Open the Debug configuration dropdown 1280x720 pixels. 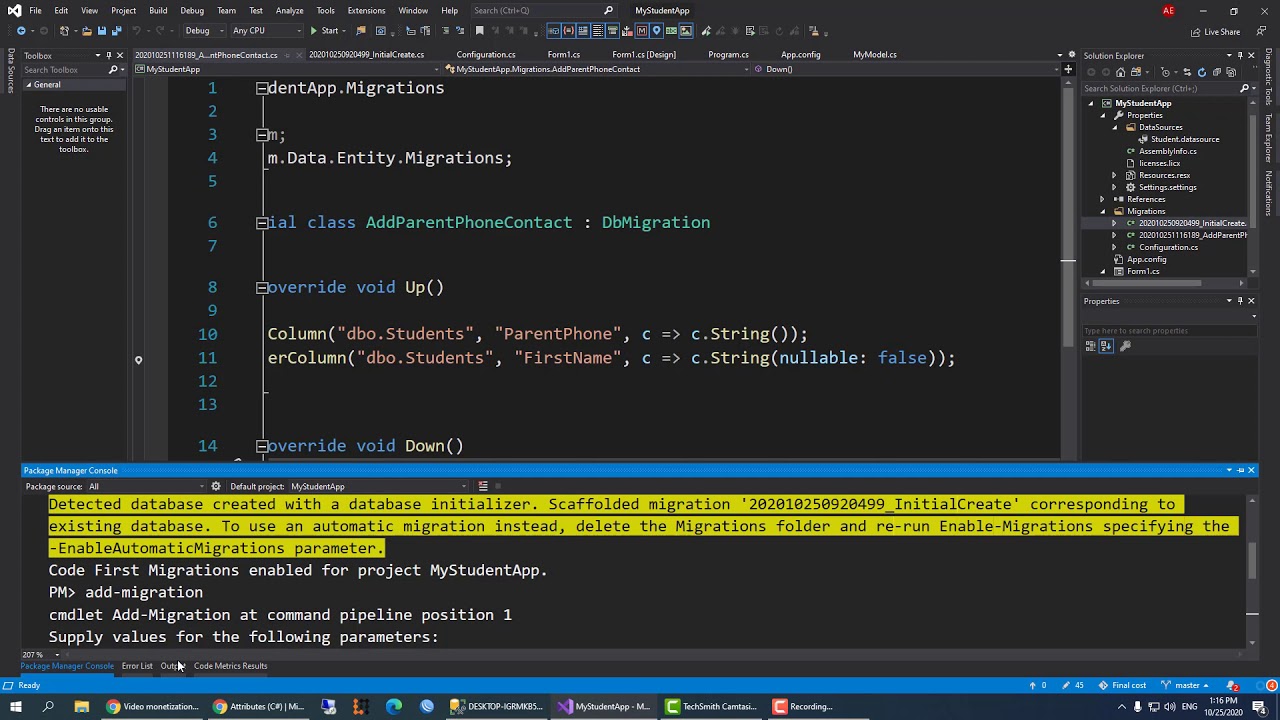click(203, 30)
